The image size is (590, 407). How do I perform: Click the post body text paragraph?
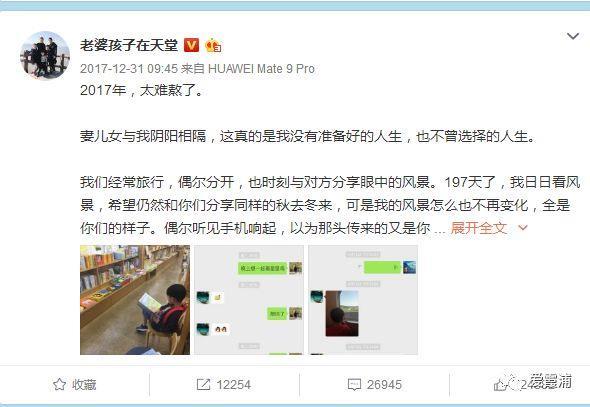[331, 159]
